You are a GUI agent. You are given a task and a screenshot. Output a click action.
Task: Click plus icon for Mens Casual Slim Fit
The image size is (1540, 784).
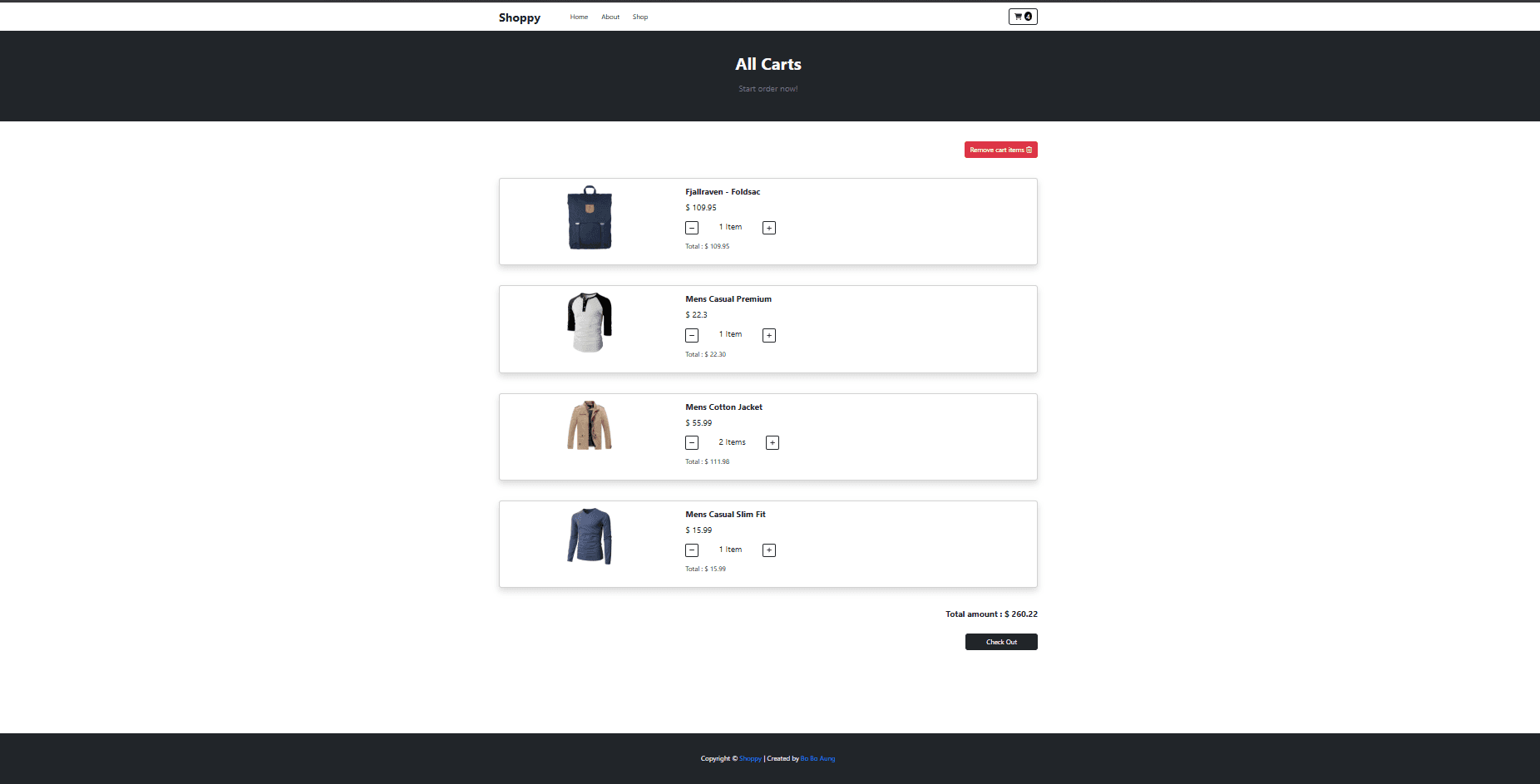(x=768, y=550)
